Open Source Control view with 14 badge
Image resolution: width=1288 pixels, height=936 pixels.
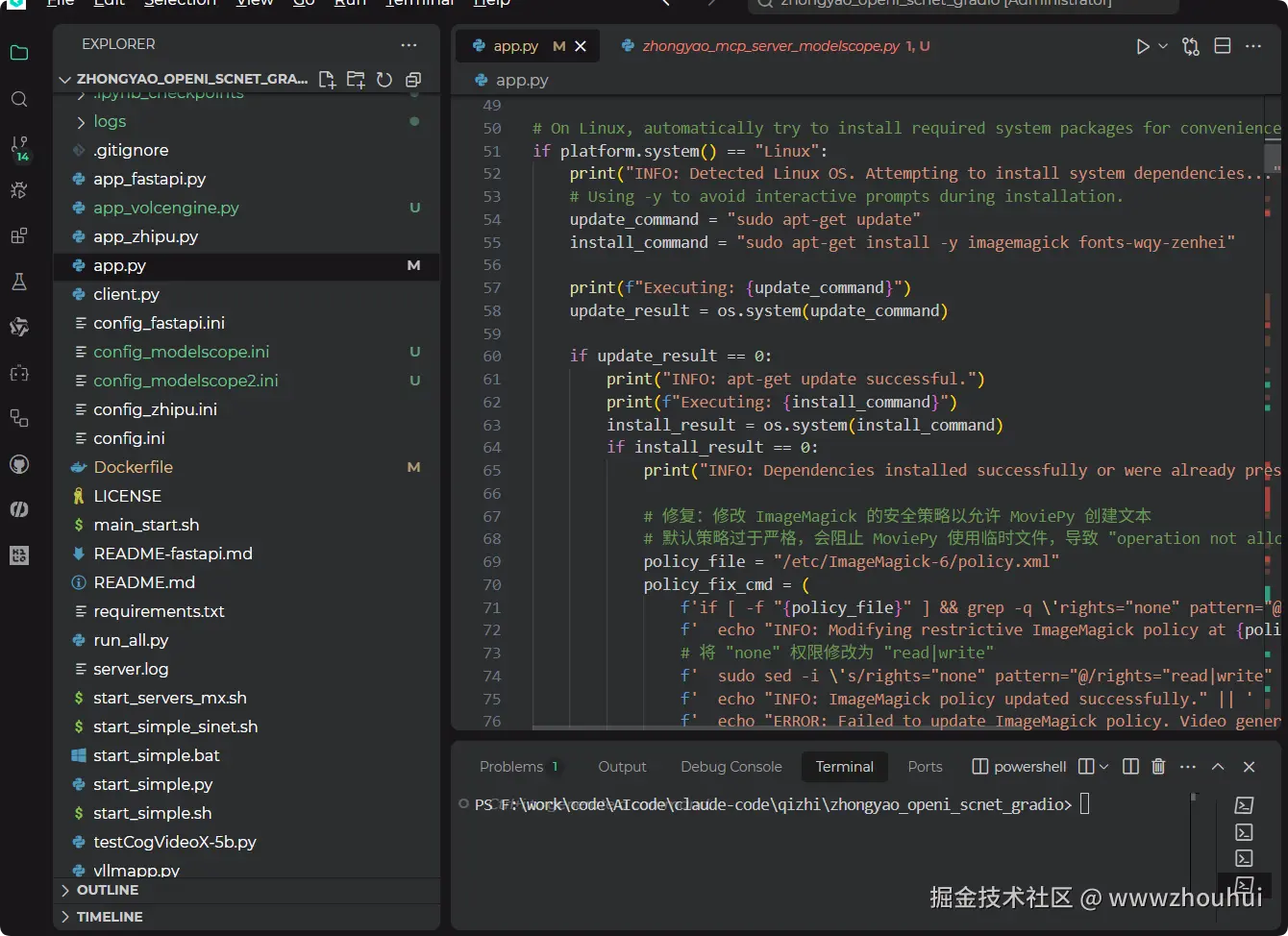(x=19, y=146)
